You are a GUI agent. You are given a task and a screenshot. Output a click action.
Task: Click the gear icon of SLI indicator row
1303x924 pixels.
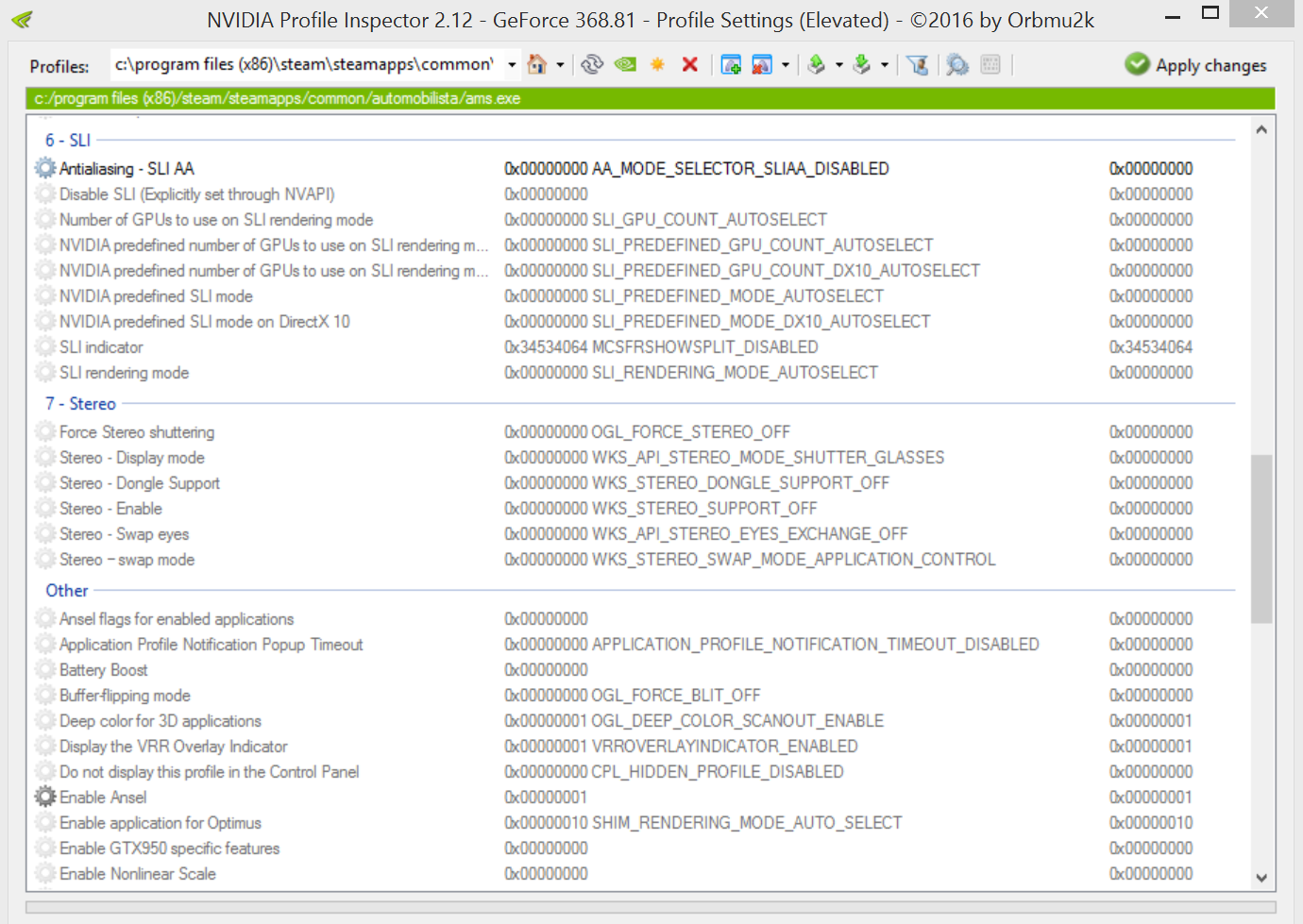click(45, 346)
